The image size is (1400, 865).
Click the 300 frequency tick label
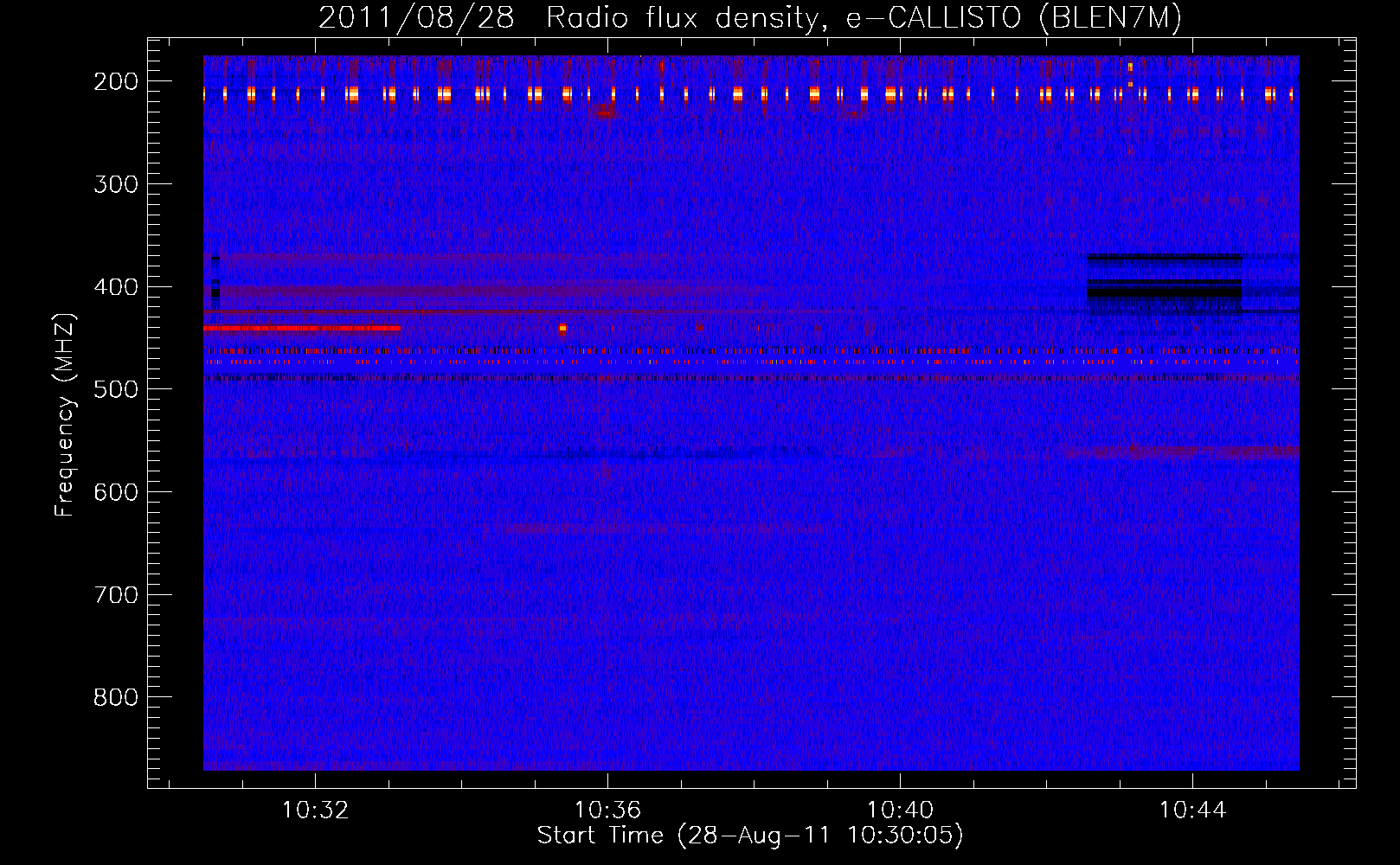(116, 184)
